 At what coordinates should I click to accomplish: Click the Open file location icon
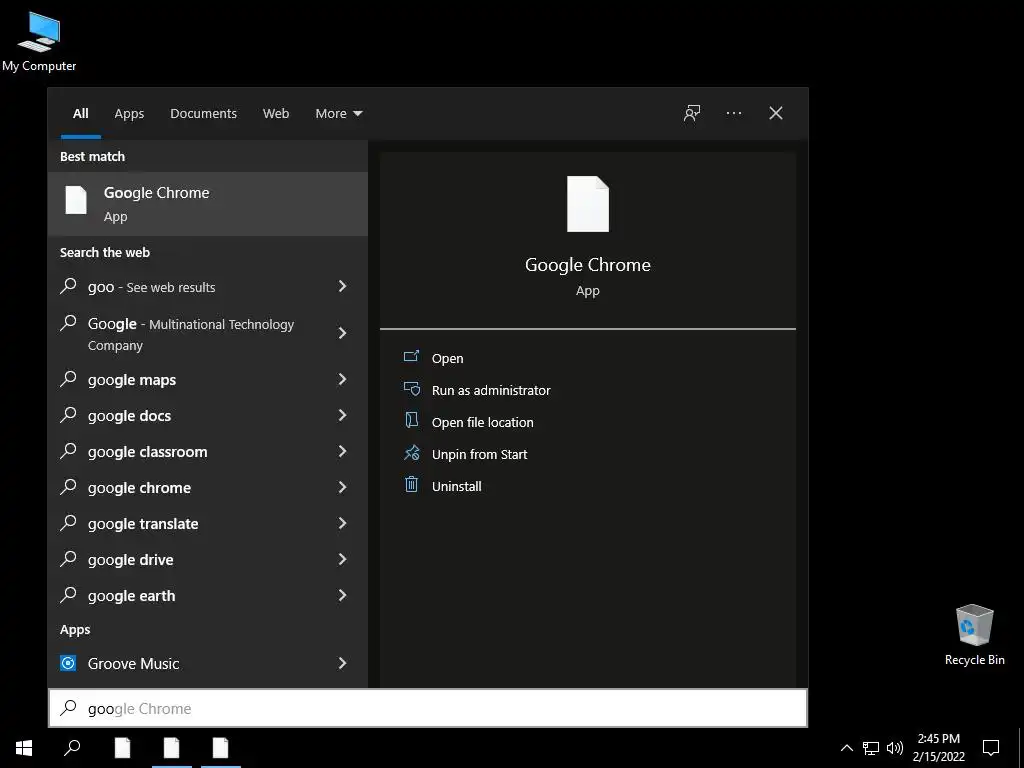click(x=411, y=420)
